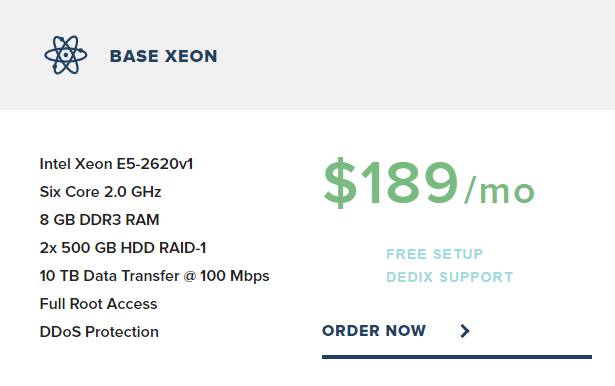
Task: Click the gray header banner area
Action: [308, 55]
